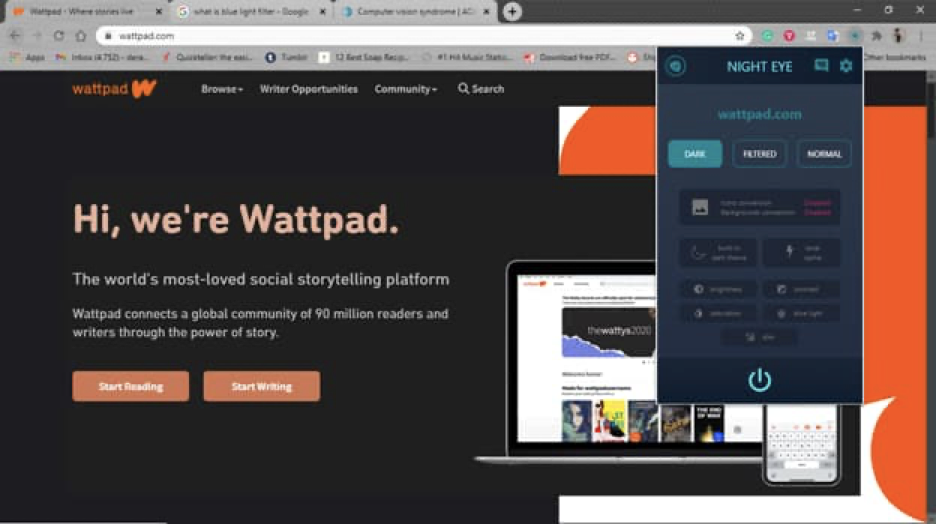Open the Quotetailer bookmark
Viewport: 936px width, 524px height.
point(207,57)
